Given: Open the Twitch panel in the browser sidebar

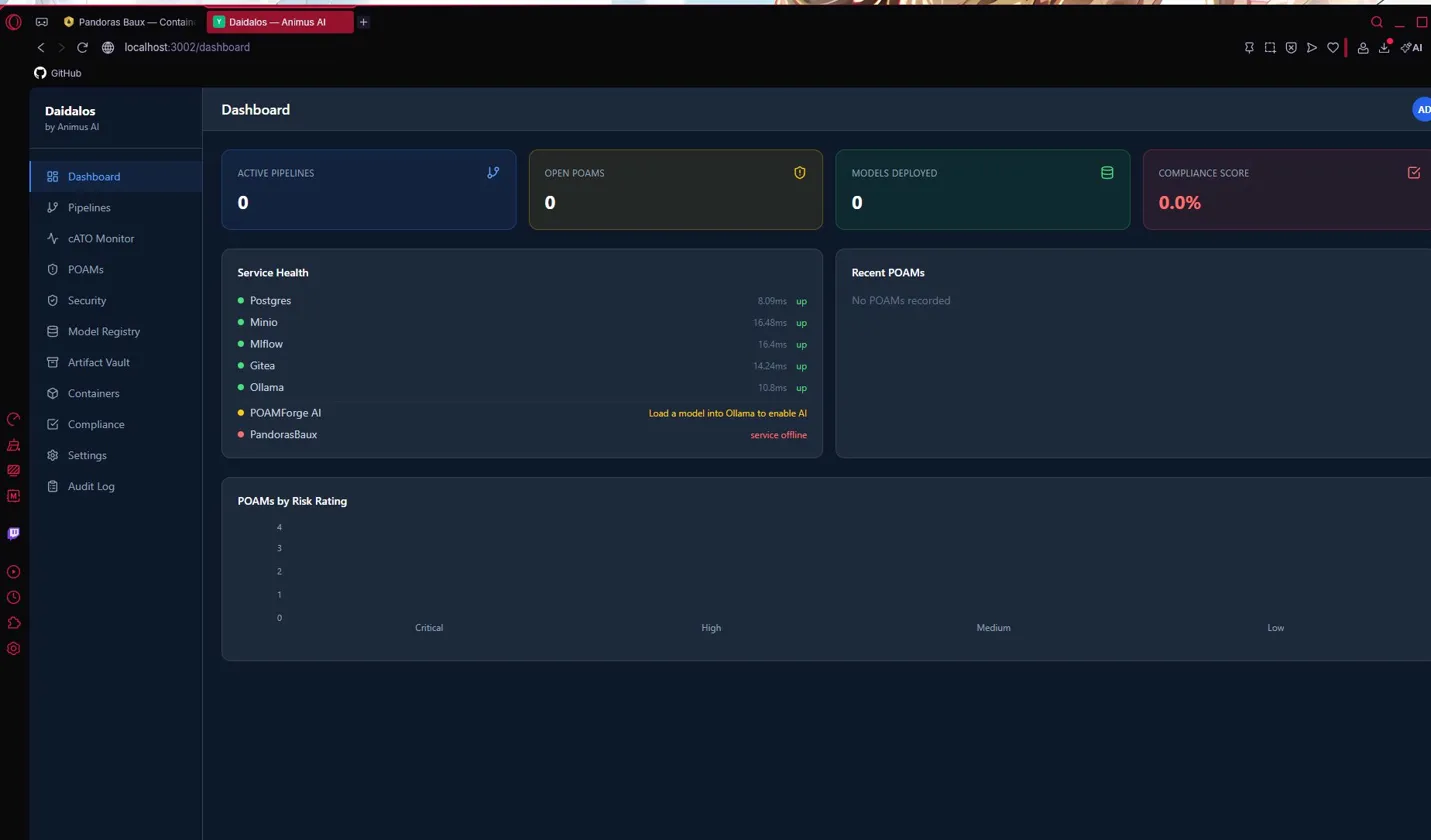Looking at the screenshot, I should [13, 533].
